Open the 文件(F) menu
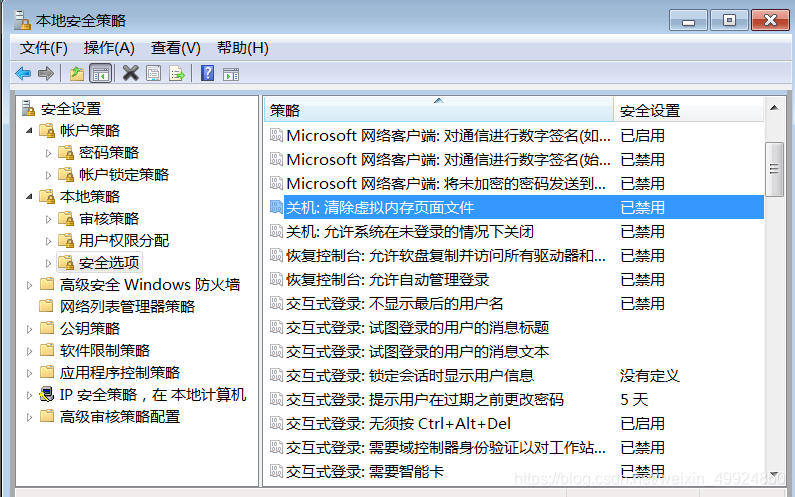Viewport: 795px width, 497px height. [43, 48]
